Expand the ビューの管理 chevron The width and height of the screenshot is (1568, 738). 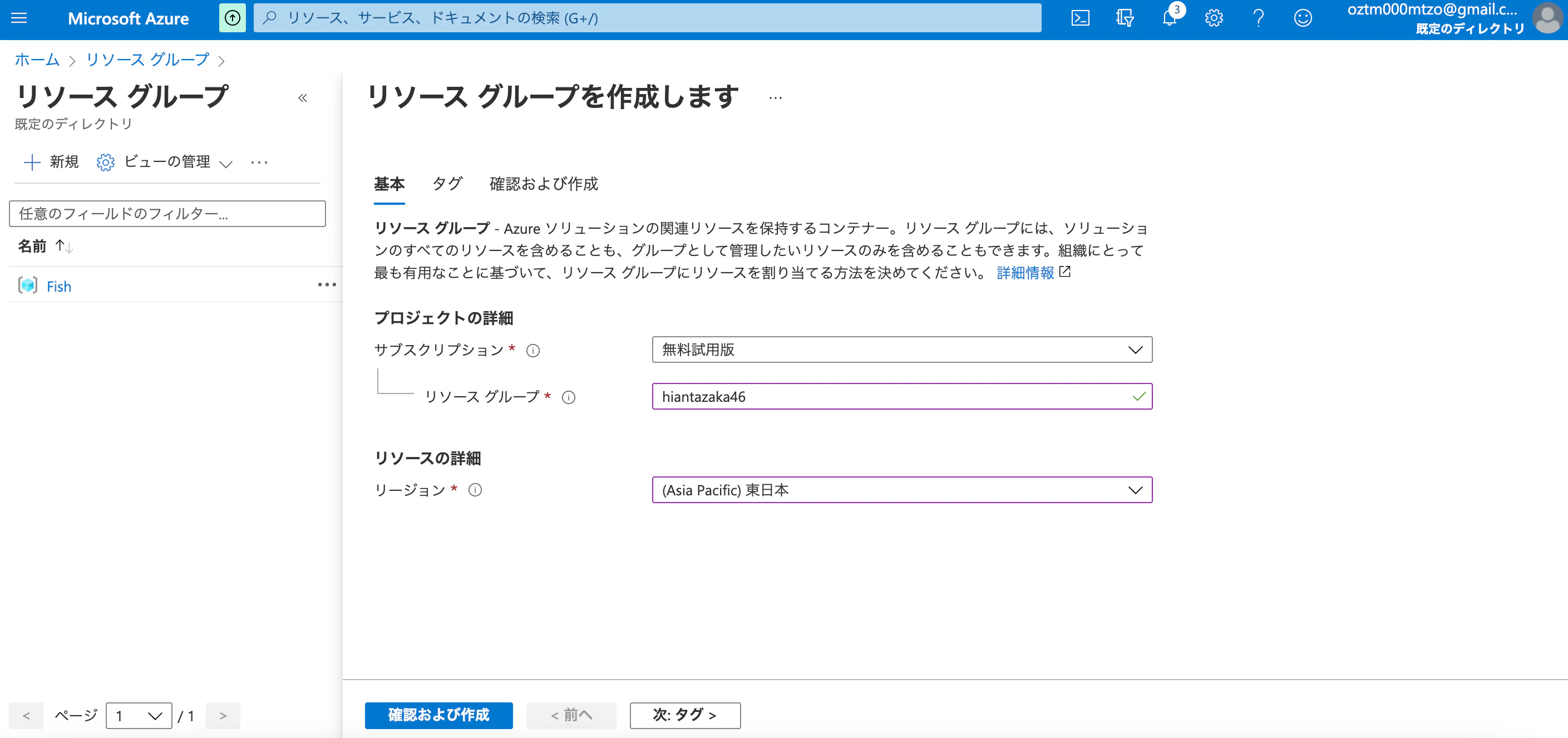pyautogui.click(x=226, y=163)
